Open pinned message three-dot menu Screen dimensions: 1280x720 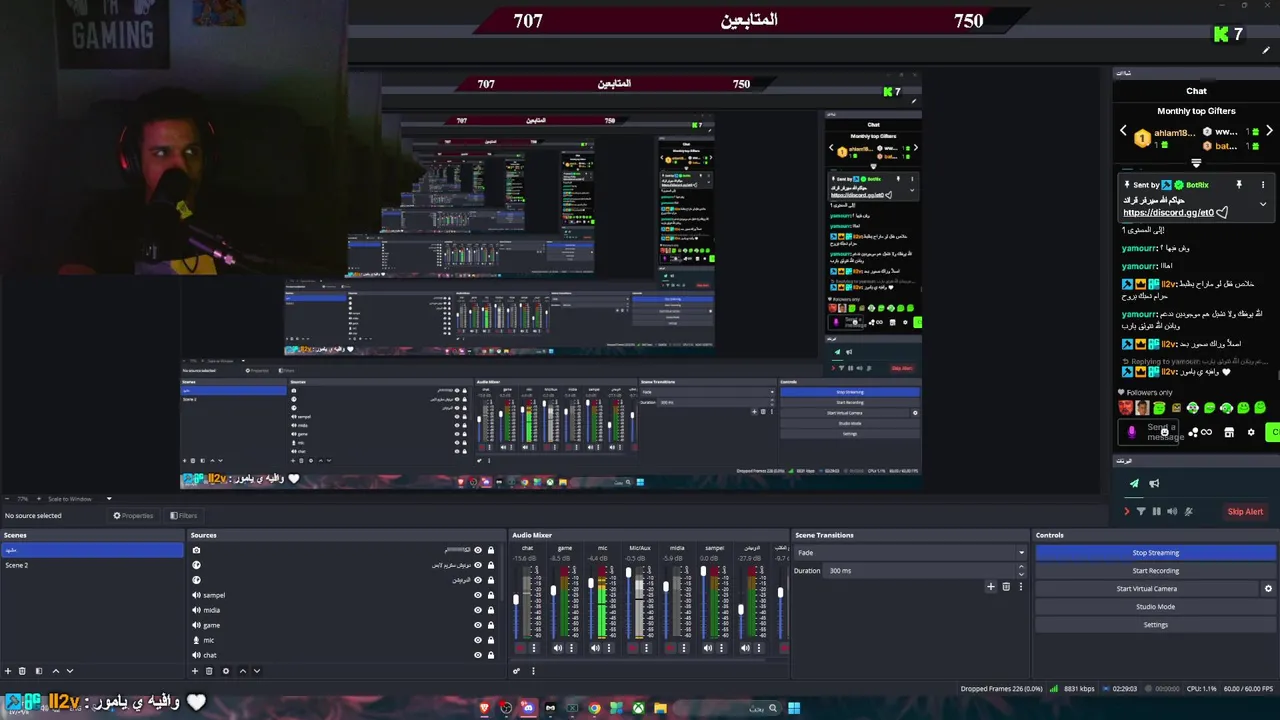coord(1263,185)
